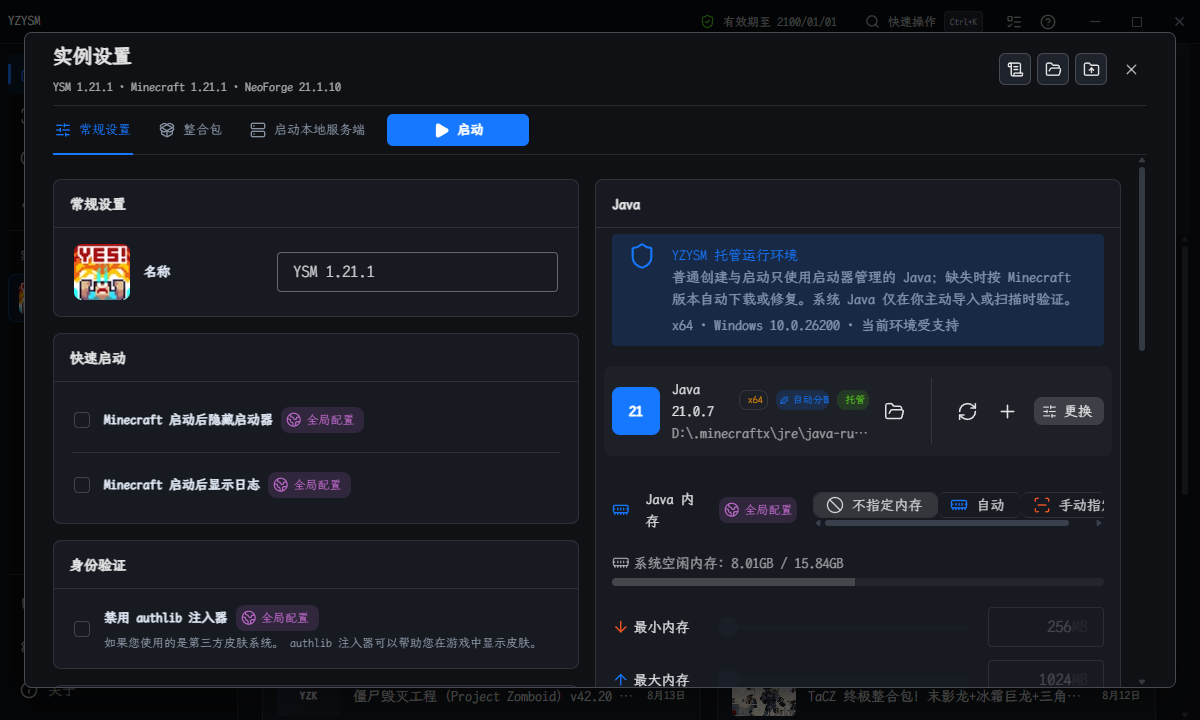Select 不指定内存 memory option
Viewport: 1200px width, 720px height.
click(x=875, y=505)
